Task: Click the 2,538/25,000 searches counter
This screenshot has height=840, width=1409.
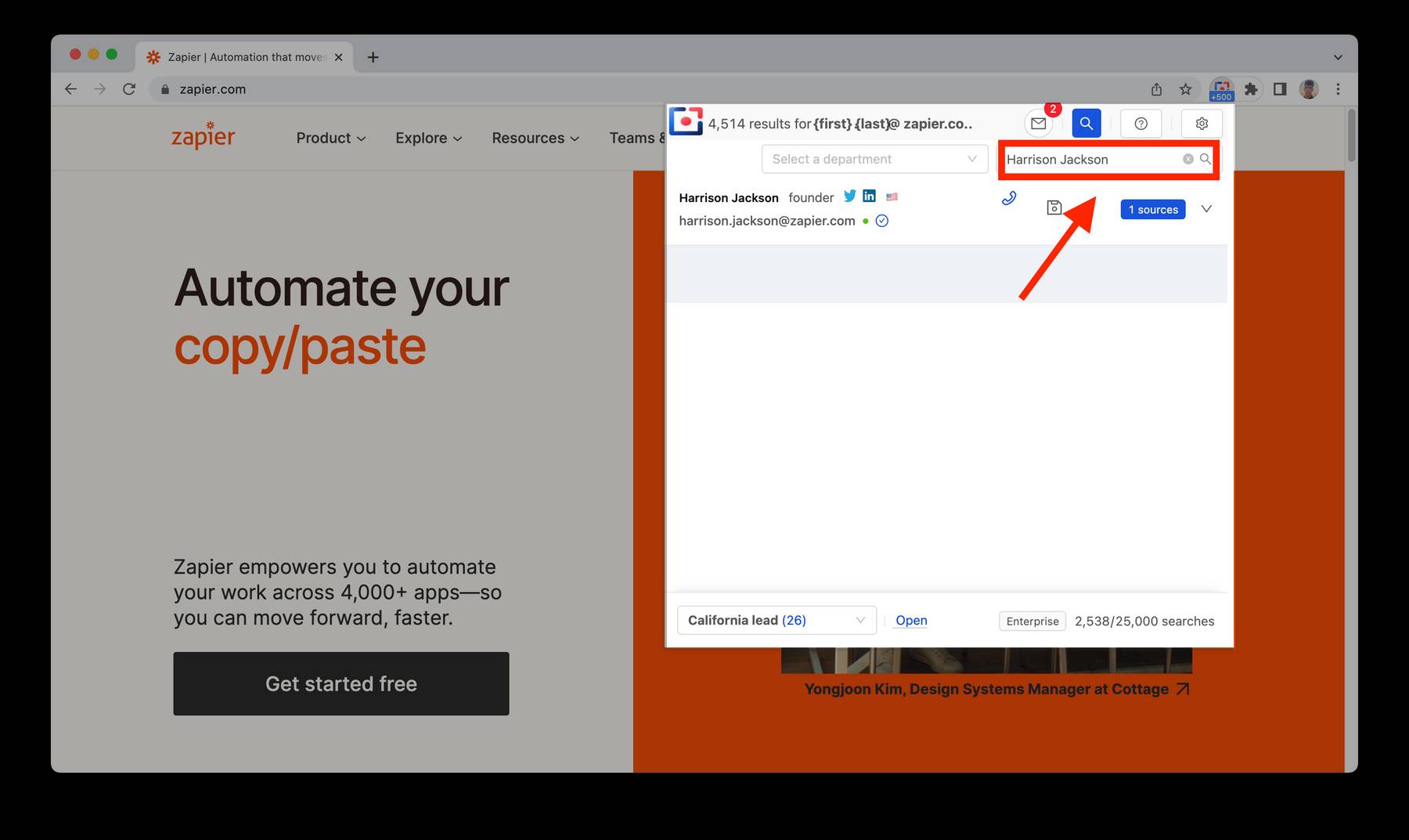Action: [1144, 621]
